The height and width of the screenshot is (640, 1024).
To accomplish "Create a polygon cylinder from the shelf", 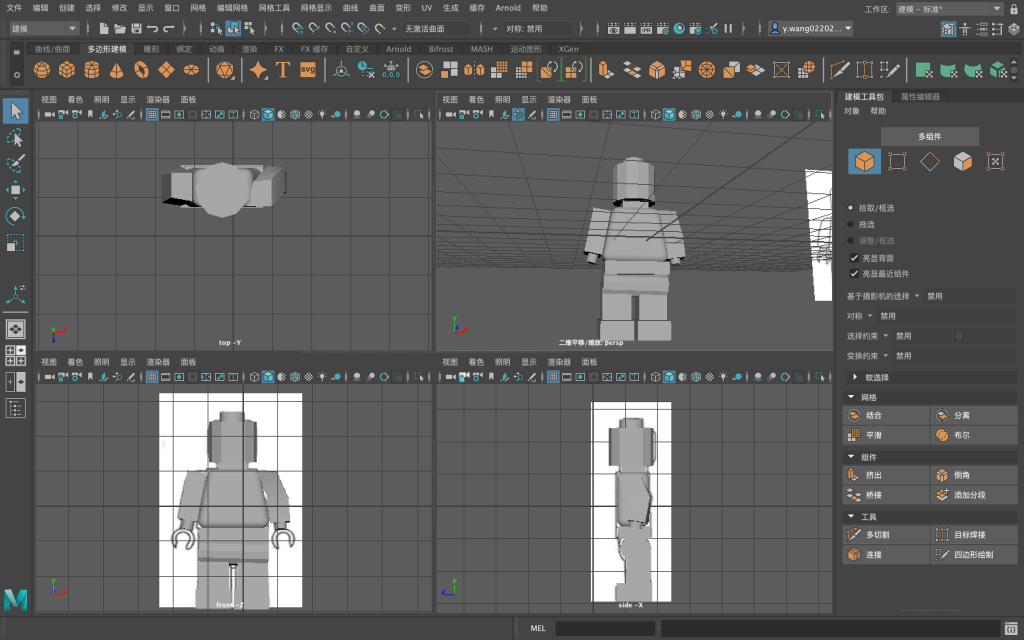I will [92, 70].
